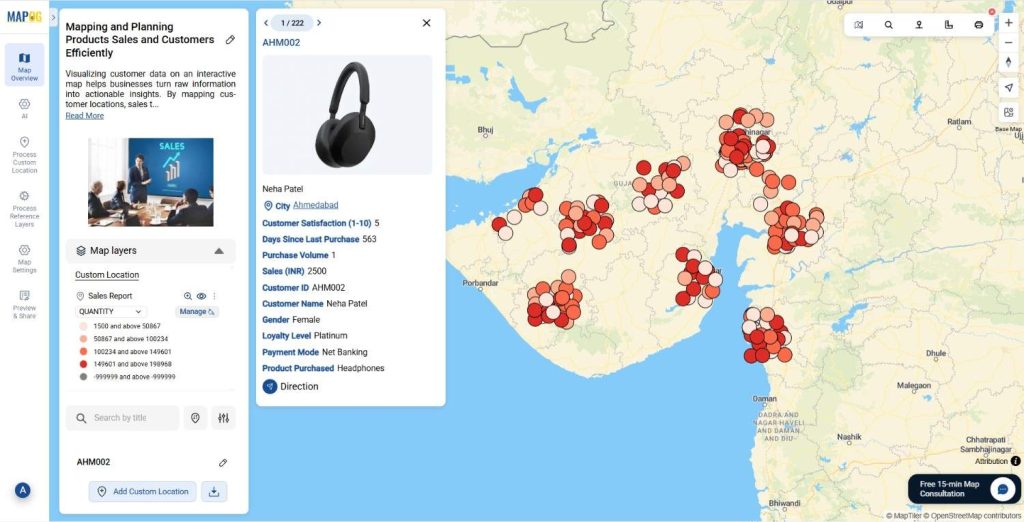Open map Attribution info icon

[x=1016, y=461]
